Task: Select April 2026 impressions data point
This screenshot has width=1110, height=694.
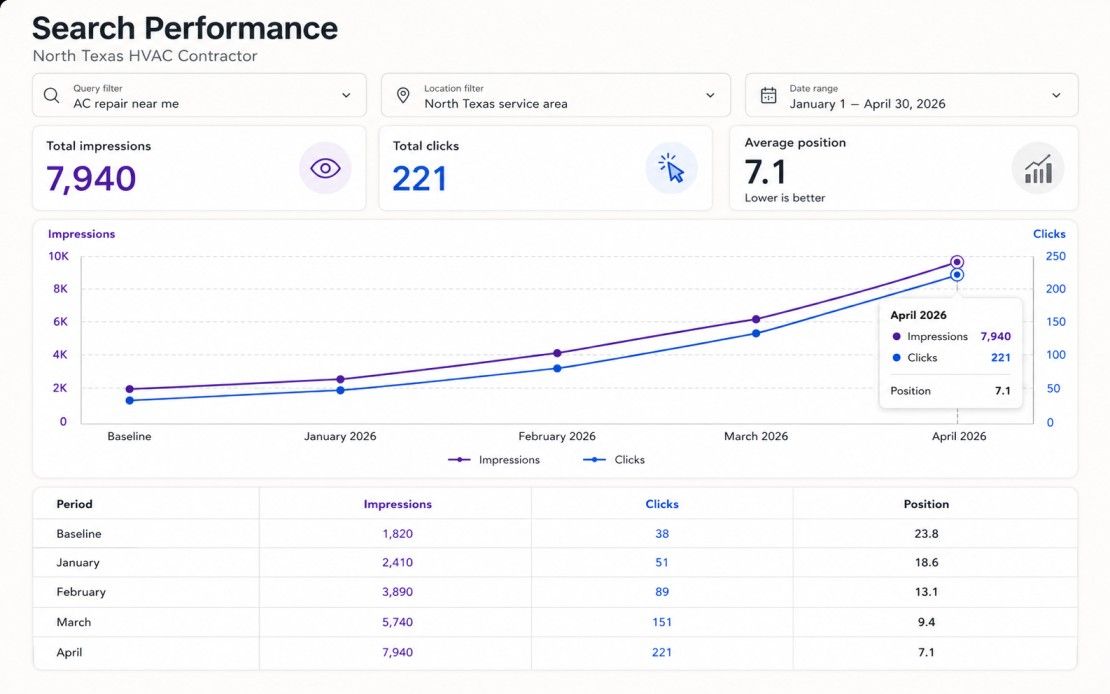Action: (957, 262)
